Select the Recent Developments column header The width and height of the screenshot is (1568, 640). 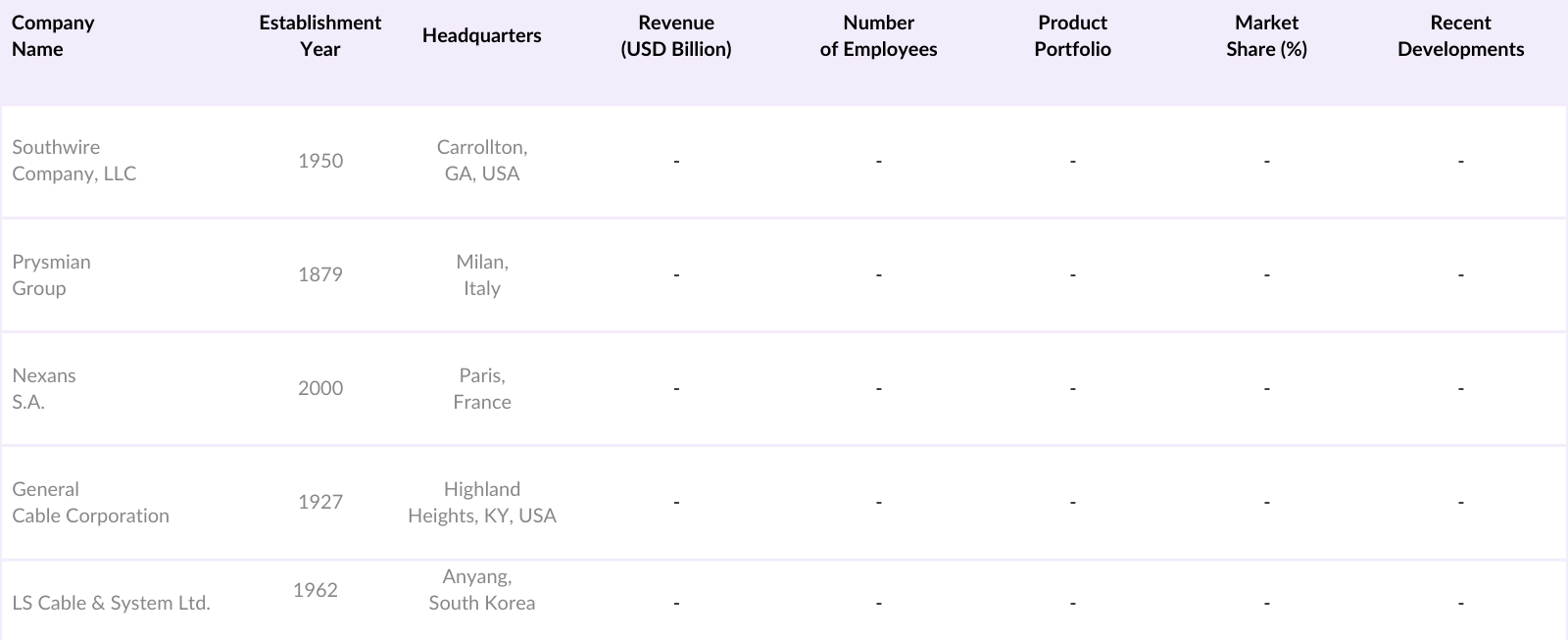coord(1460,36)
